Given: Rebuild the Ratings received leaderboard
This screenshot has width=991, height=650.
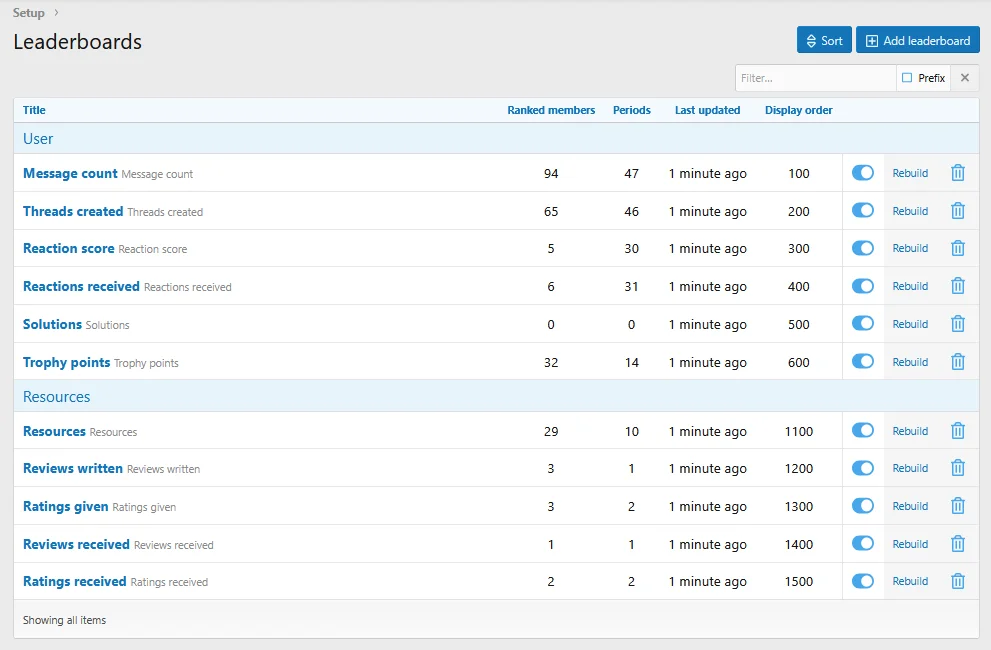Looking at the screenshot, I should tap(910, 581).
